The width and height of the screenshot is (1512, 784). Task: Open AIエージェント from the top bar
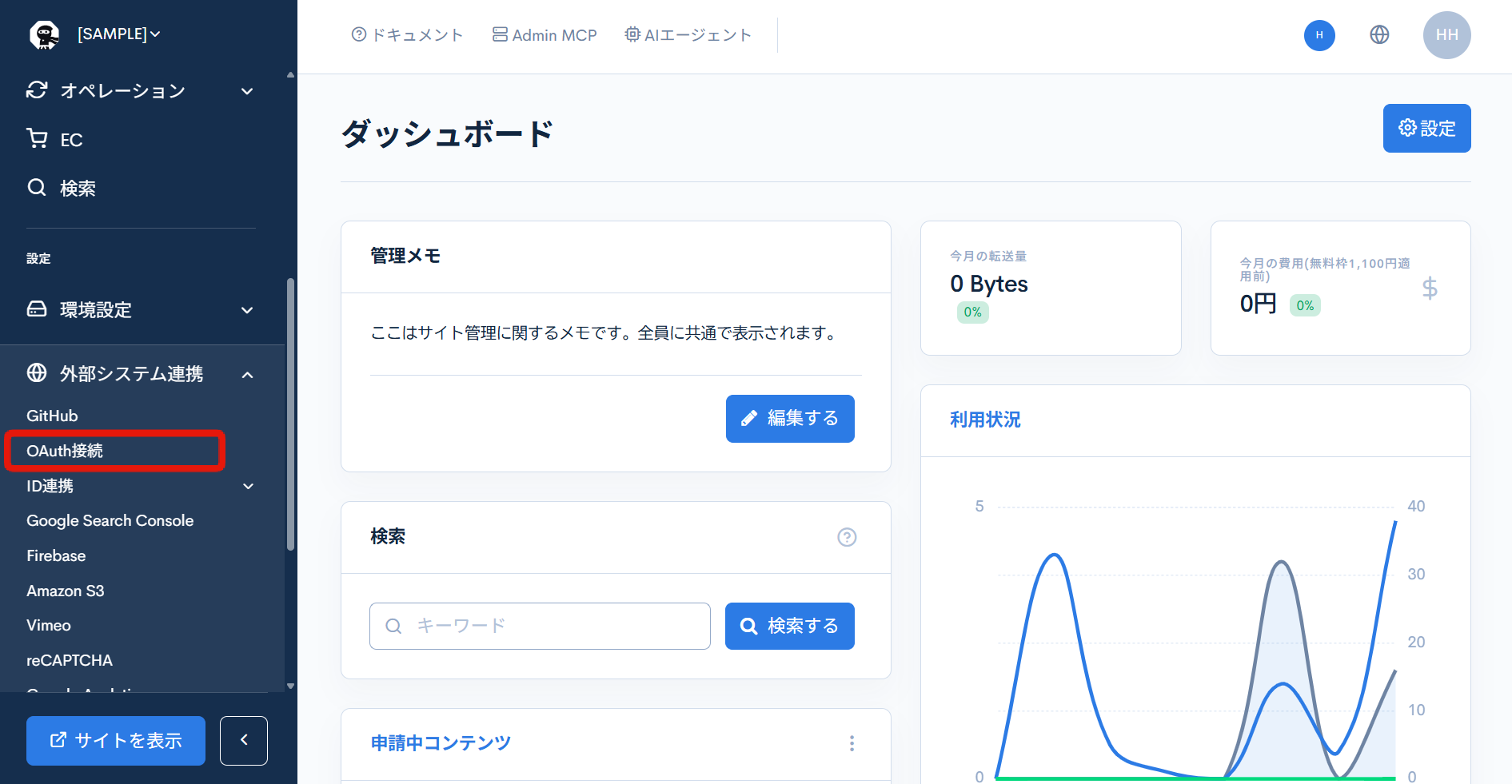tap(688, 35)
